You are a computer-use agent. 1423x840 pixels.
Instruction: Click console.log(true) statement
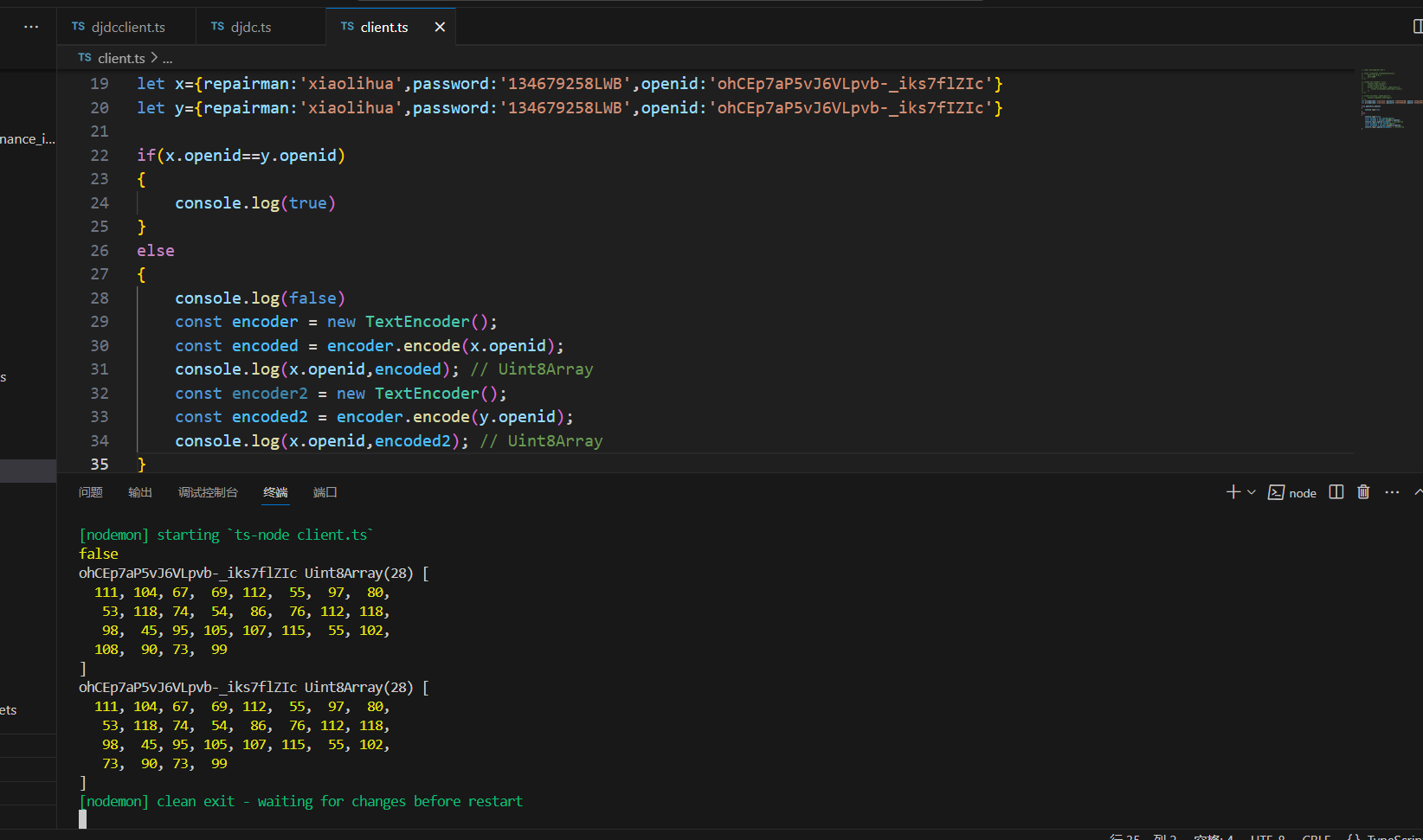(255, 203)
